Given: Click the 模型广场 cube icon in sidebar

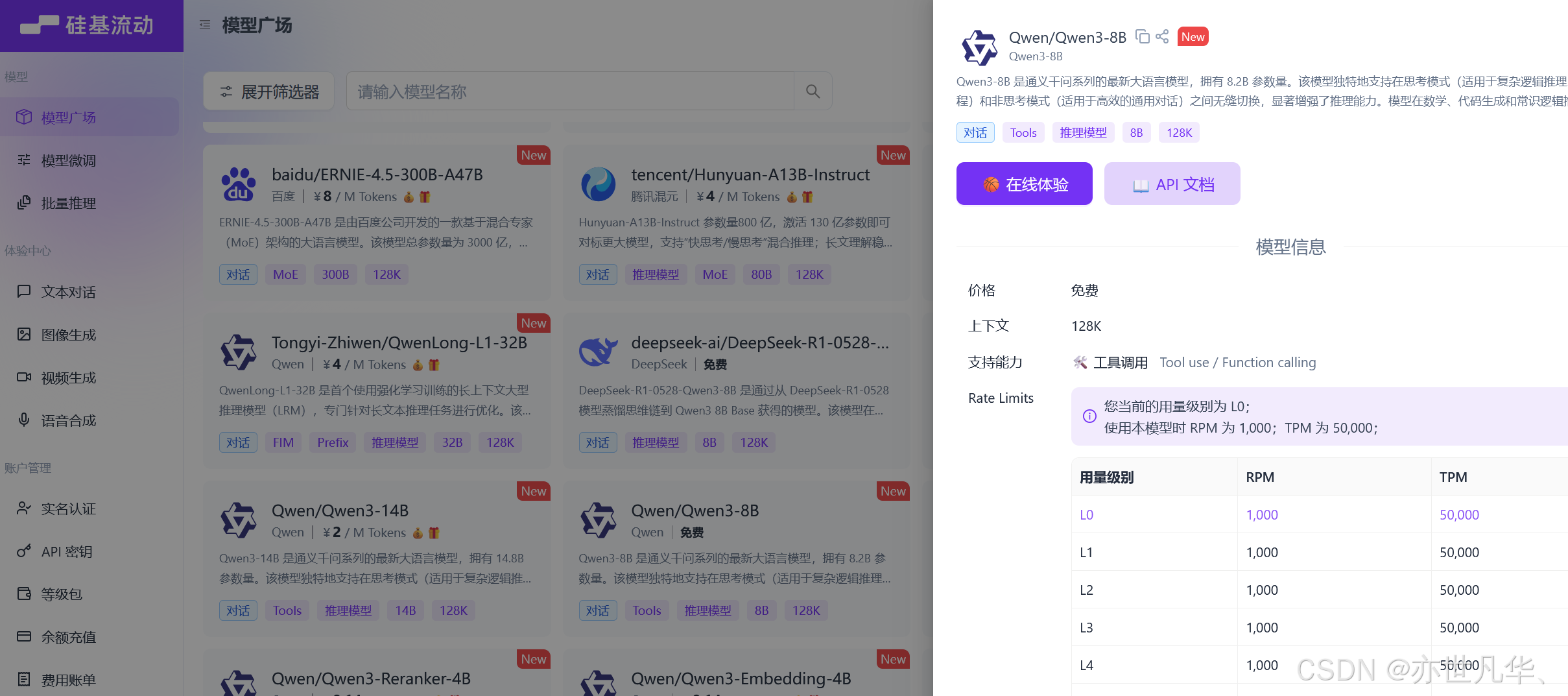Looking at the screenshot, I should (24, 117).
